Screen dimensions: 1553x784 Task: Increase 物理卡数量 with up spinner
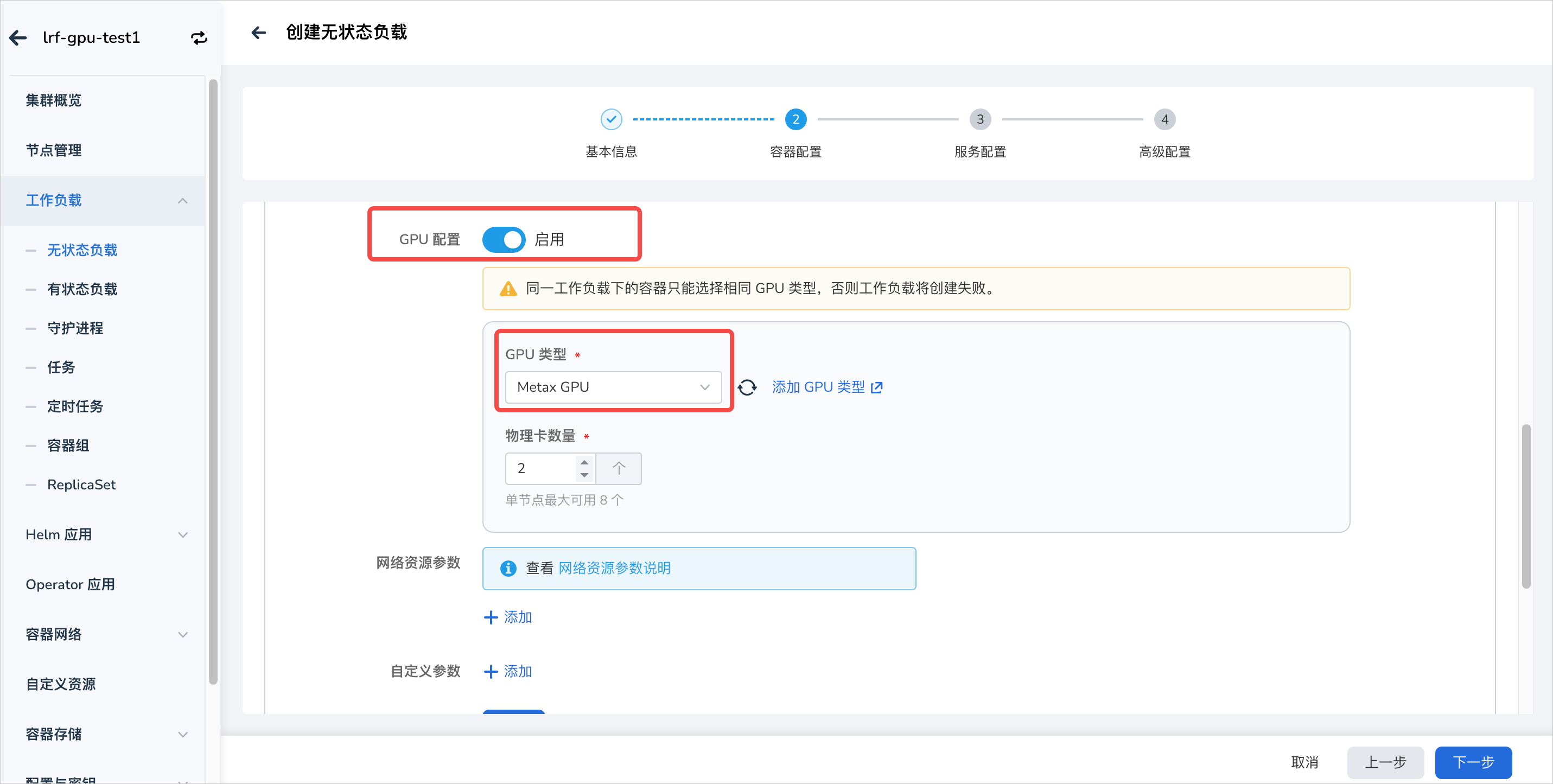click(x=584, y=462)
